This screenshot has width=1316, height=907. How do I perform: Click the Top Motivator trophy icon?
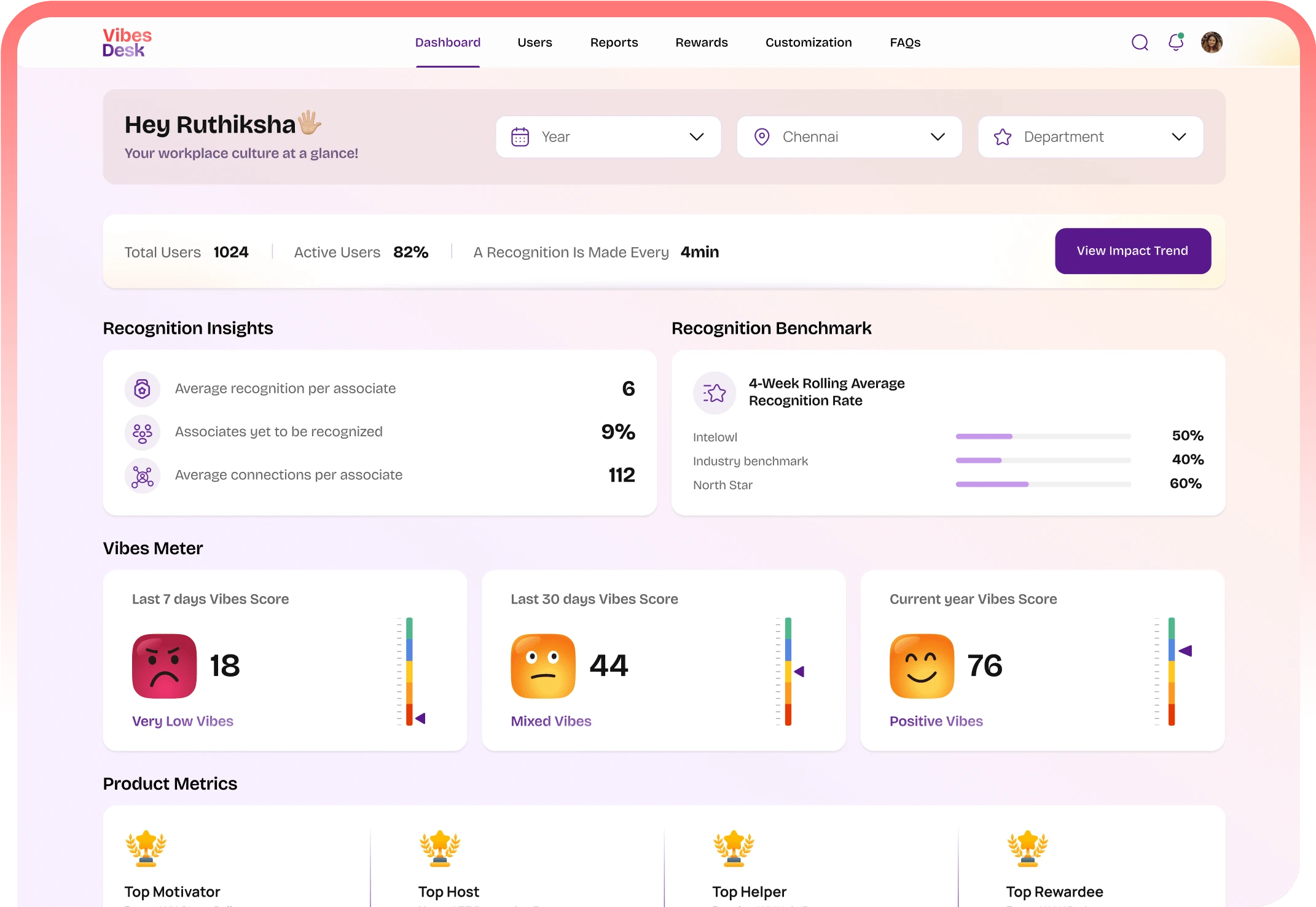pos(146,849)
